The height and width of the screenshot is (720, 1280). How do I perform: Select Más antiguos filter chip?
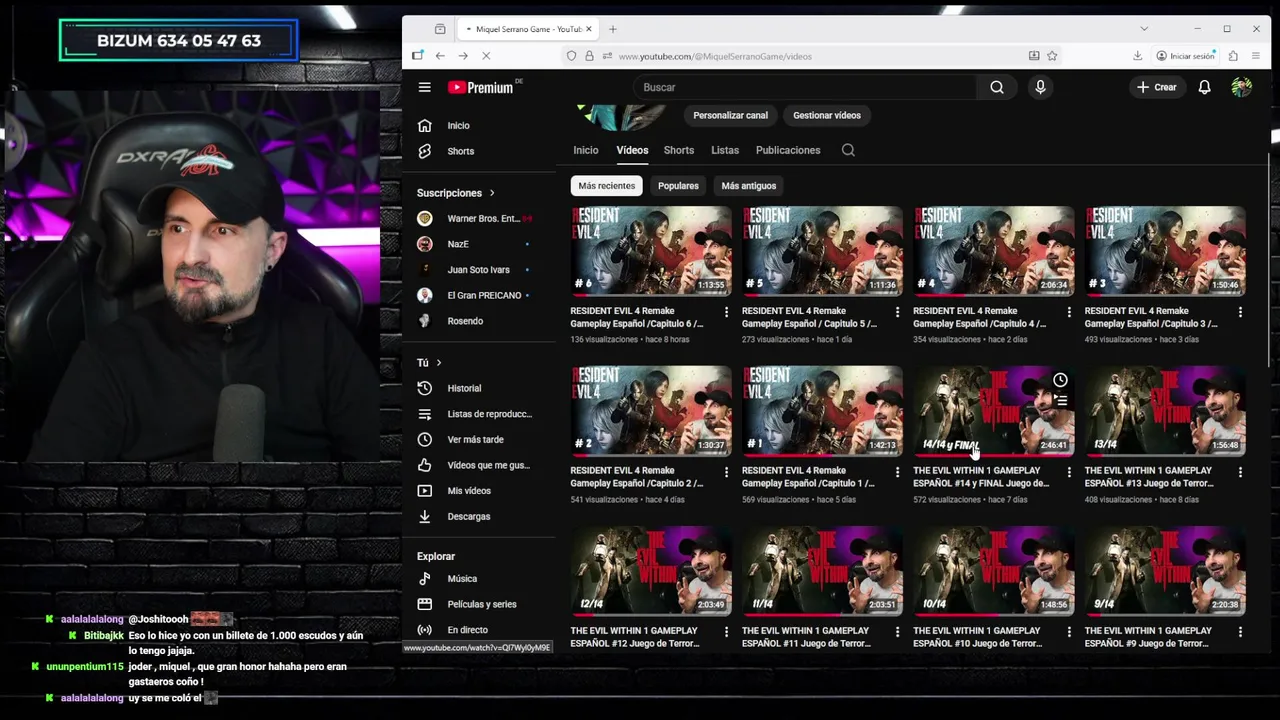tap(749, 186)
